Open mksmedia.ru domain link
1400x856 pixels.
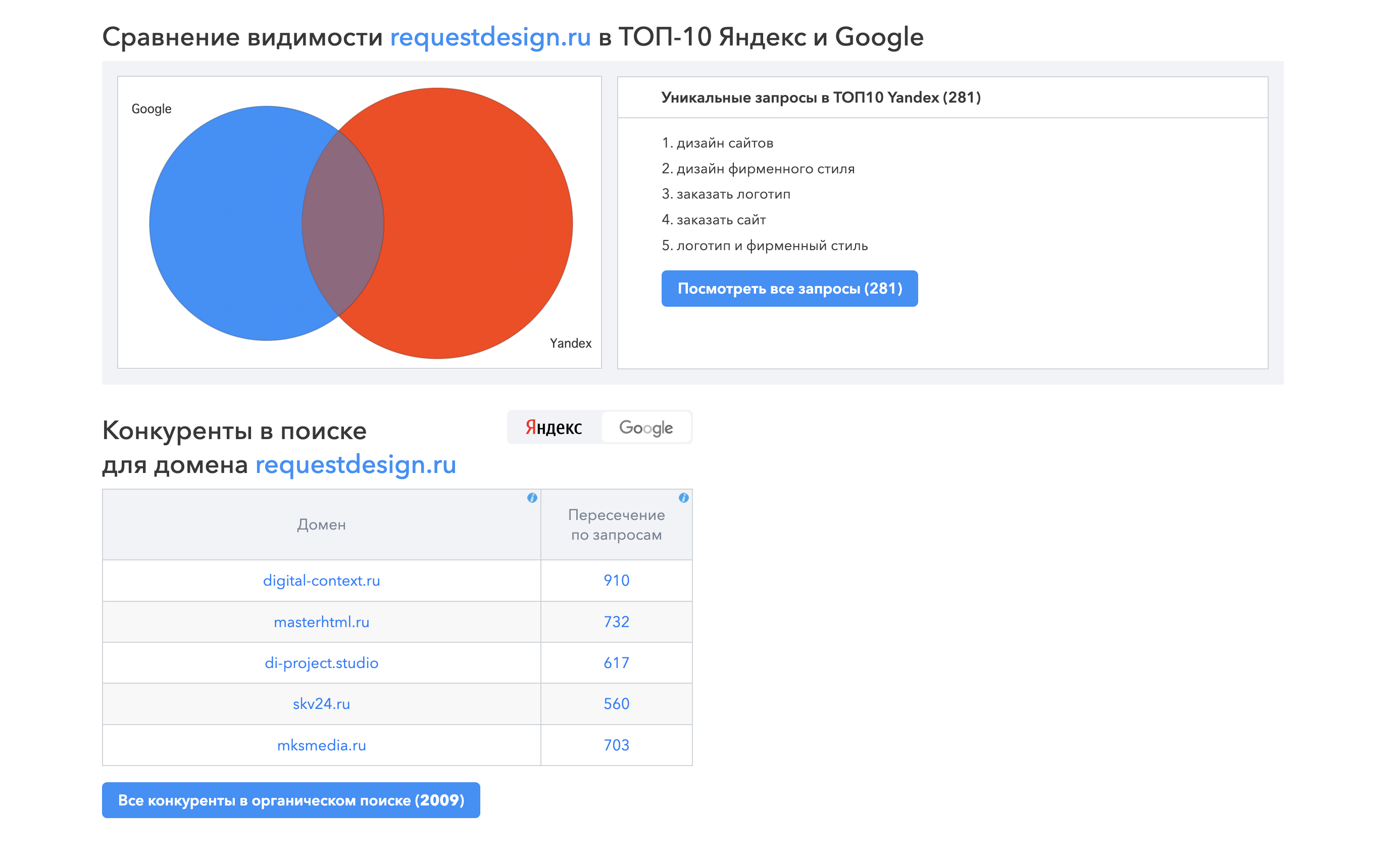tap(321, 745)
